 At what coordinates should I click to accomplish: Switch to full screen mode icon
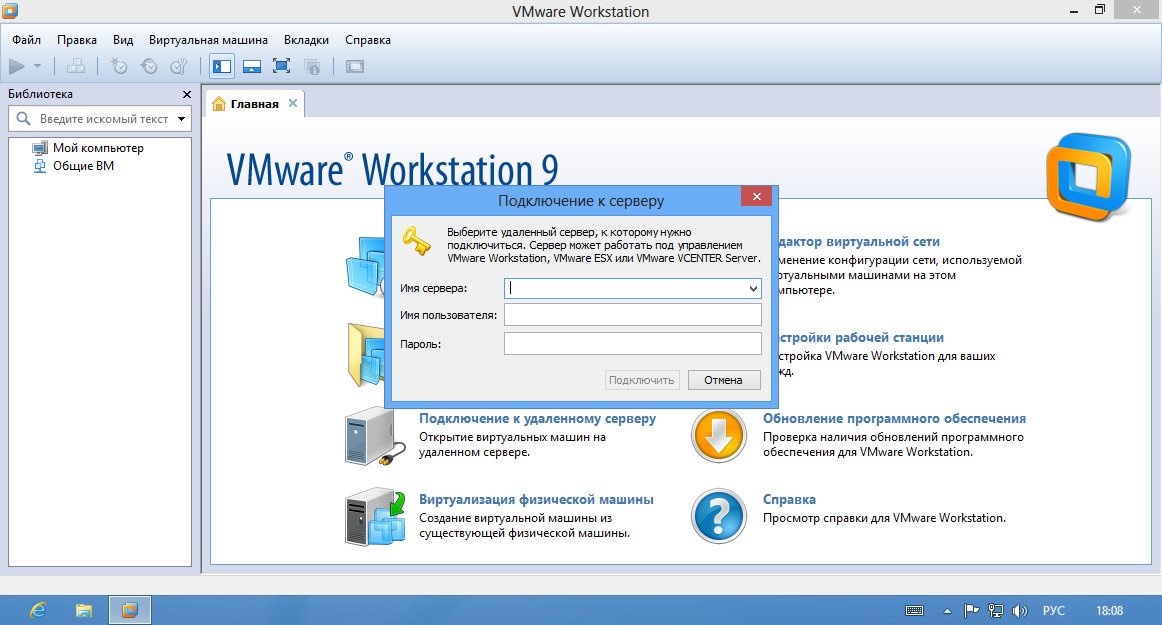[x=282, y=67]
